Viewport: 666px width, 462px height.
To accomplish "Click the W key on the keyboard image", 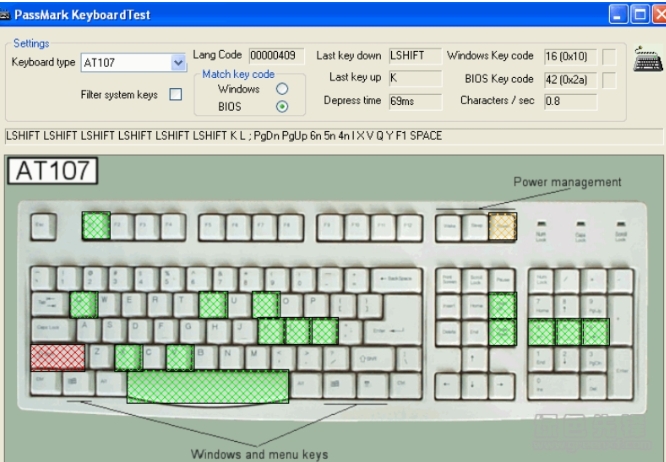I will click(x=109, y=304).
